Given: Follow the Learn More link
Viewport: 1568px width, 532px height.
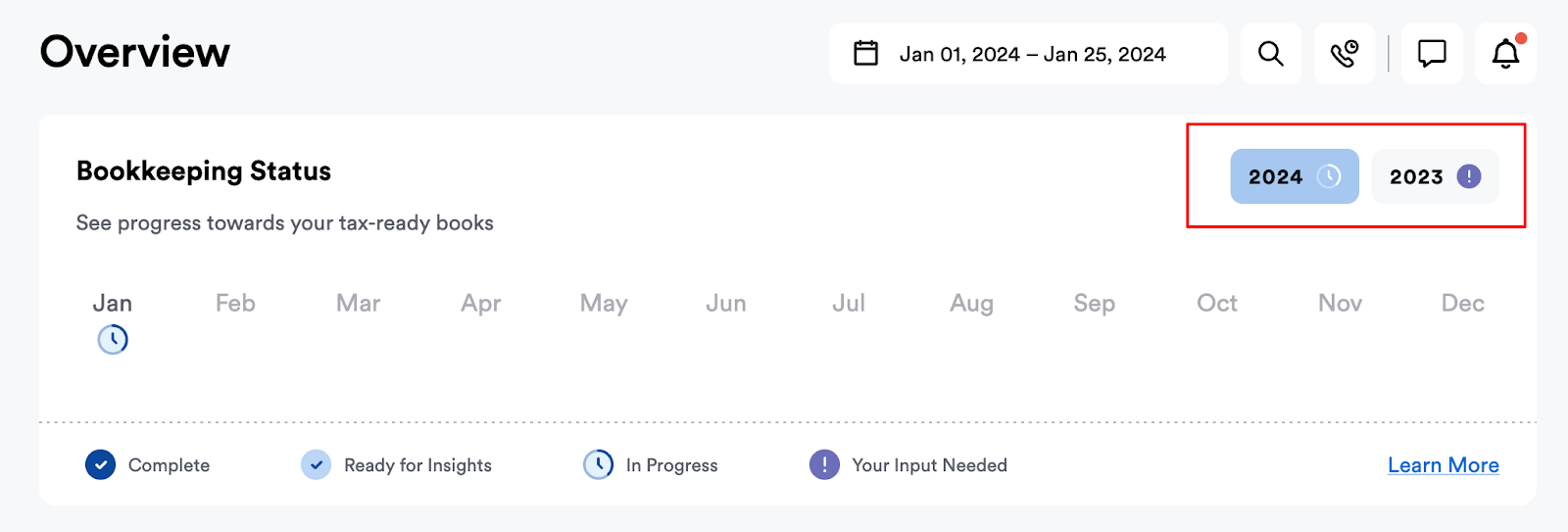Looking at the screenshot, I should (x=1444, y=465).
